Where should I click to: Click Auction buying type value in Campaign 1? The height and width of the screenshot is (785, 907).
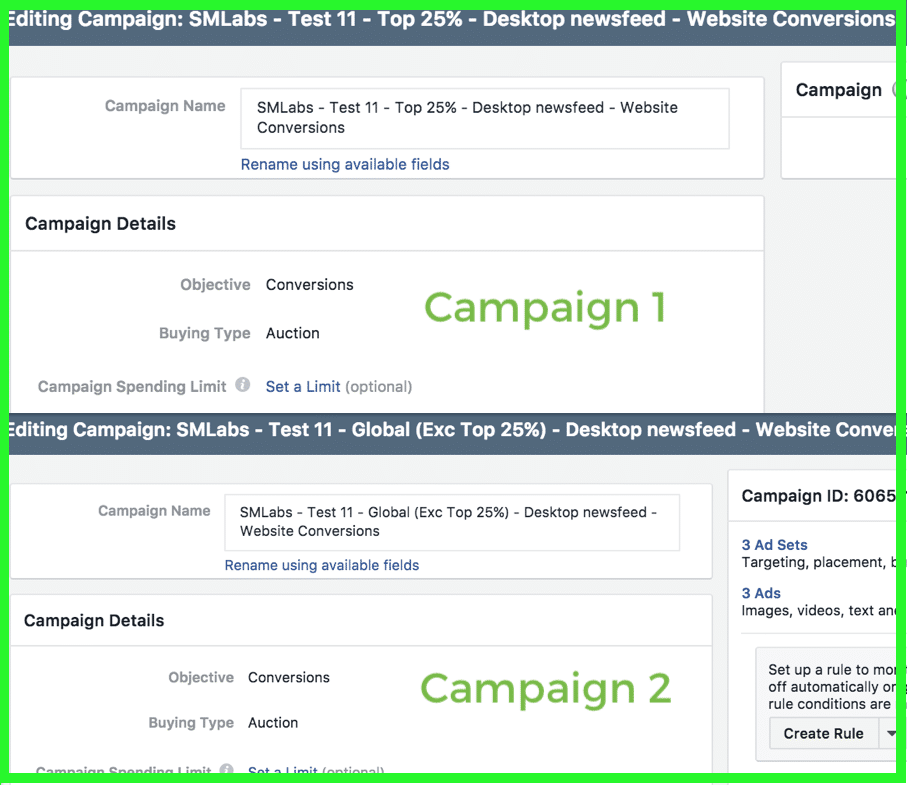[x=292, y=333]
